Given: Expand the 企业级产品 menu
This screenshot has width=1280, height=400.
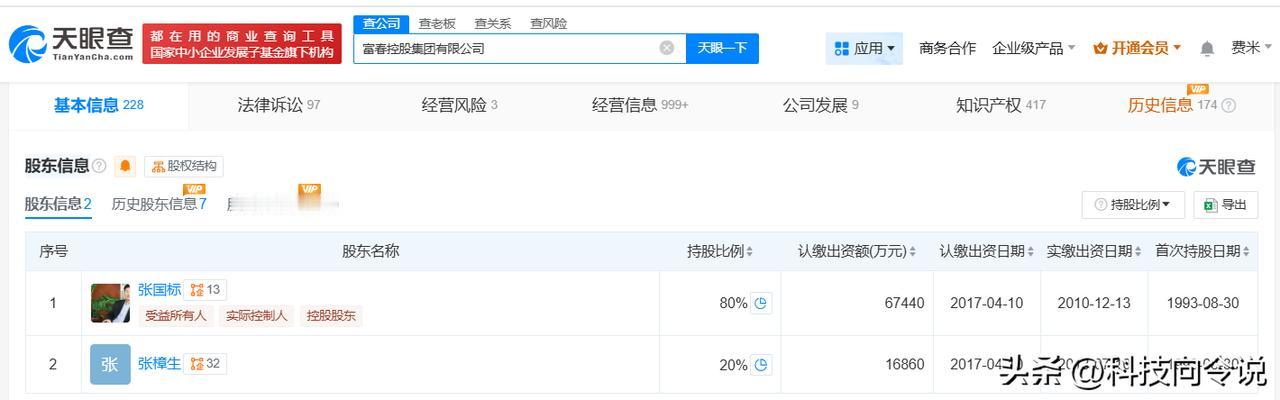Looking at the screenshot, I should (1033, 48).
